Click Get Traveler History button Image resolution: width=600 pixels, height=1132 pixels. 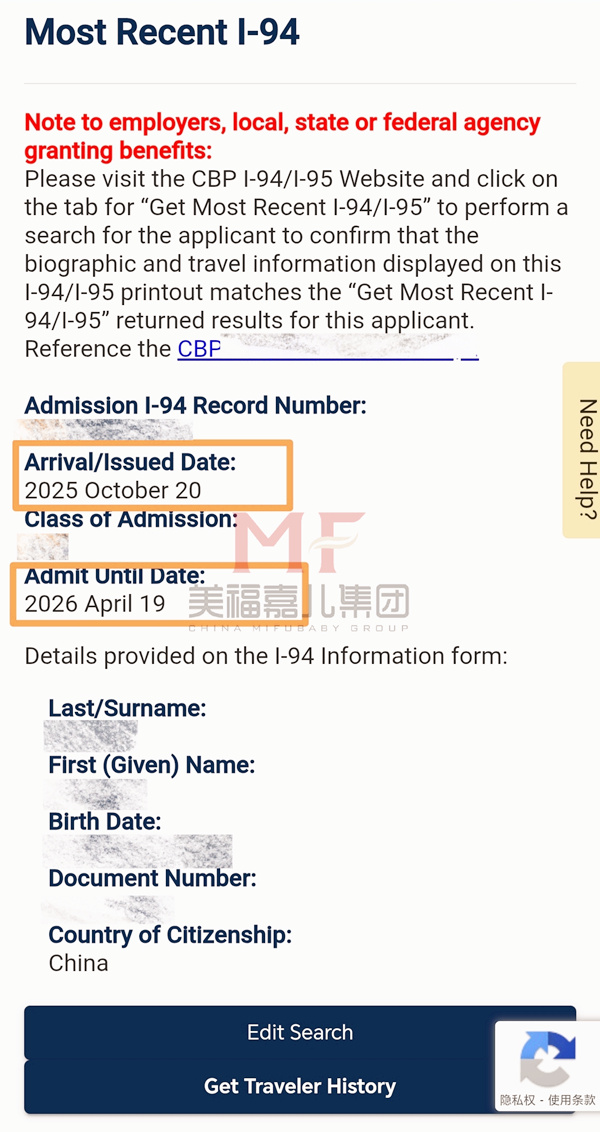point(300,1086)
